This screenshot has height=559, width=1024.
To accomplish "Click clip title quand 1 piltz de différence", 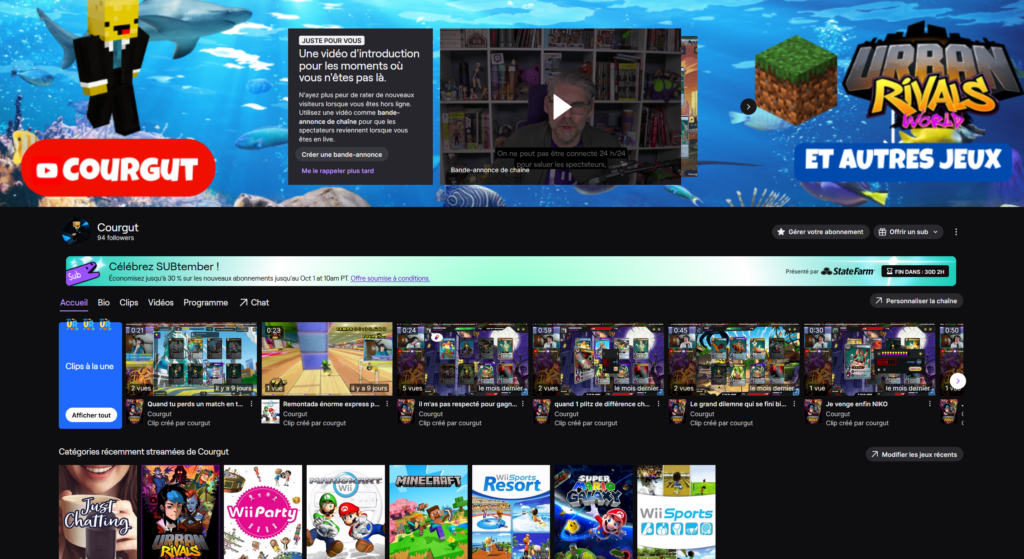I will 602,404.
